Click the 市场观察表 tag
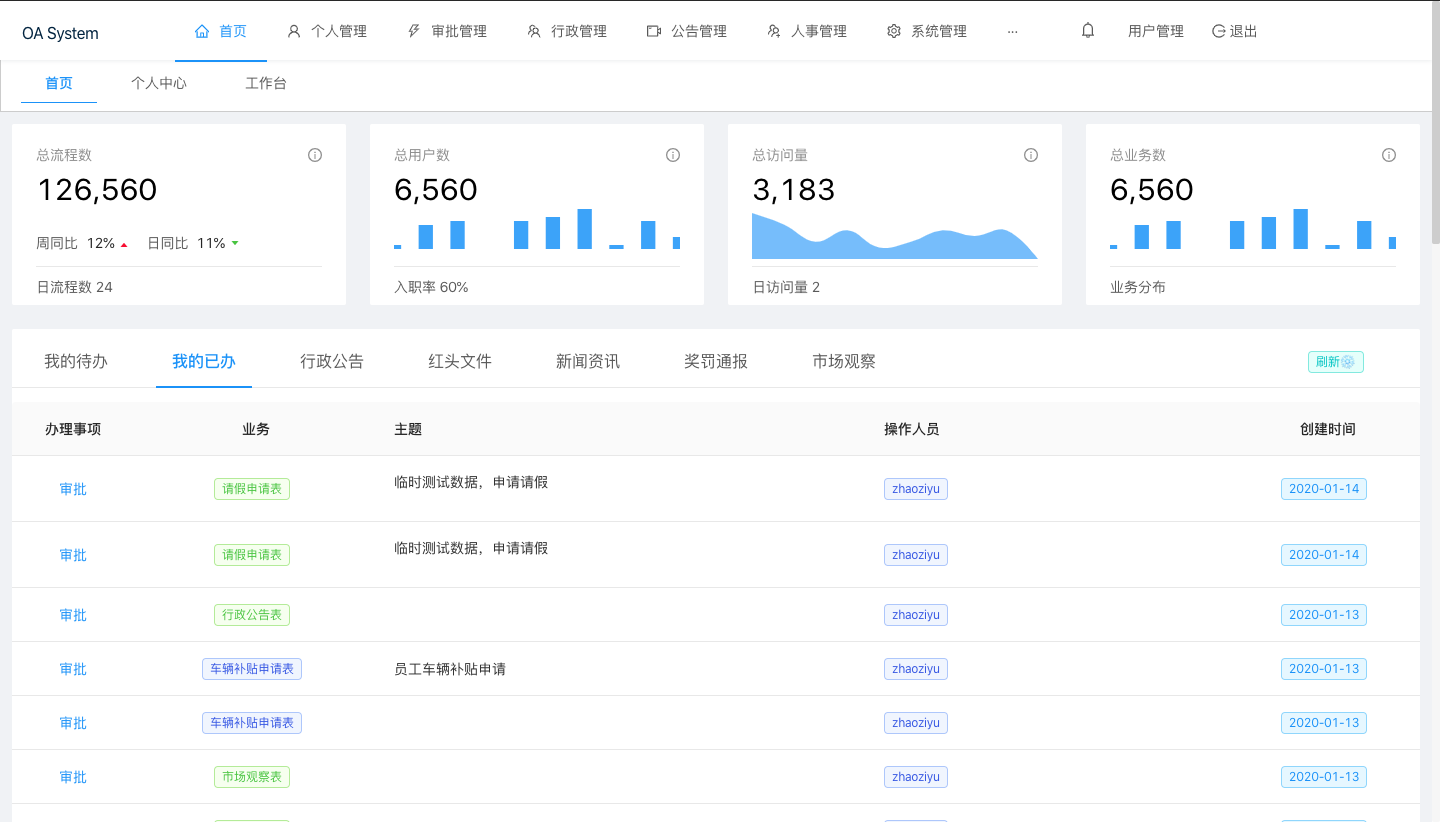Image resolution: width=1440 pixels, height=822 pixels. point(252,777)
